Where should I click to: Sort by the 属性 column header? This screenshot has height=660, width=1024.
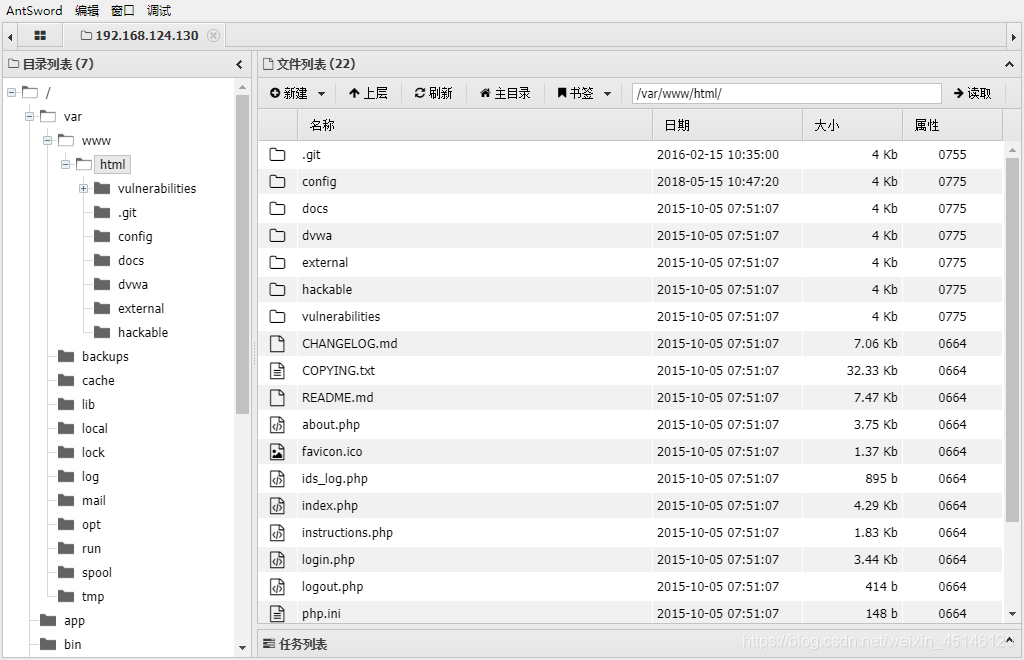click(x=953, y=125)
